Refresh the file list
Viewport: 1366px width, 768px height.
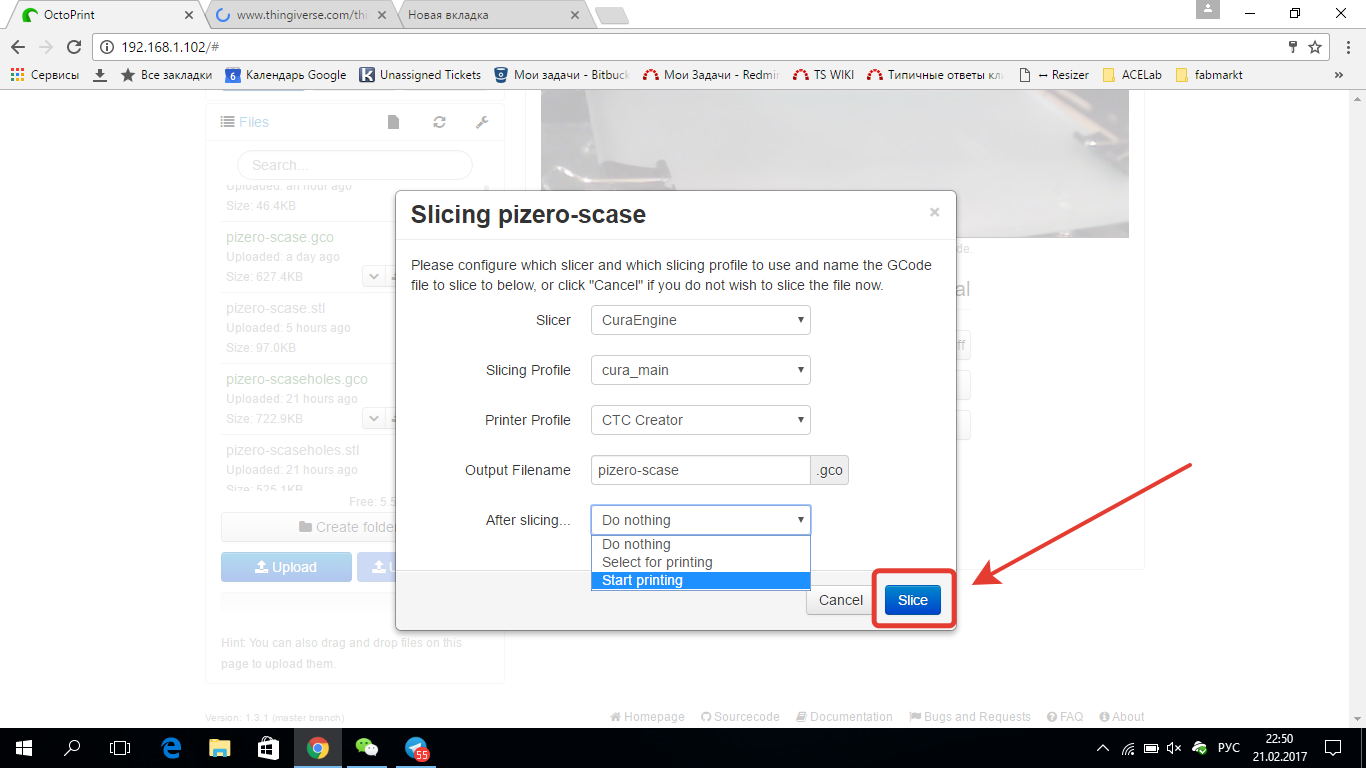click(x=439, y=122)
